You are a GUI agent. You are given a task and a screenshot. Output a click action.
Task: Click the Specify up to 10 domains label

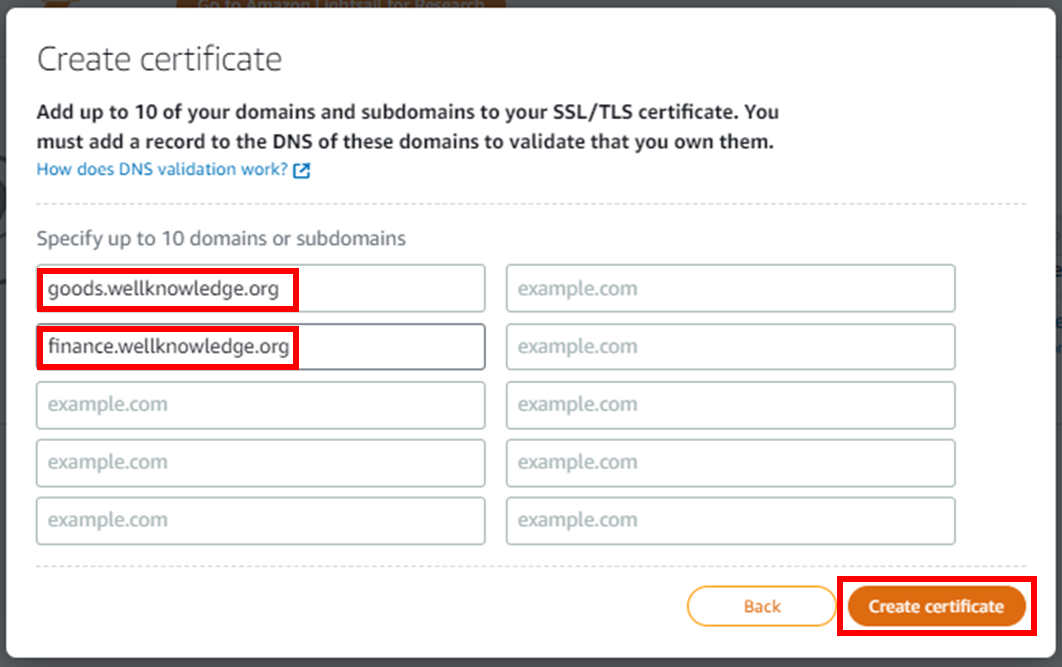pyautogui.click(x=221, y=238)
